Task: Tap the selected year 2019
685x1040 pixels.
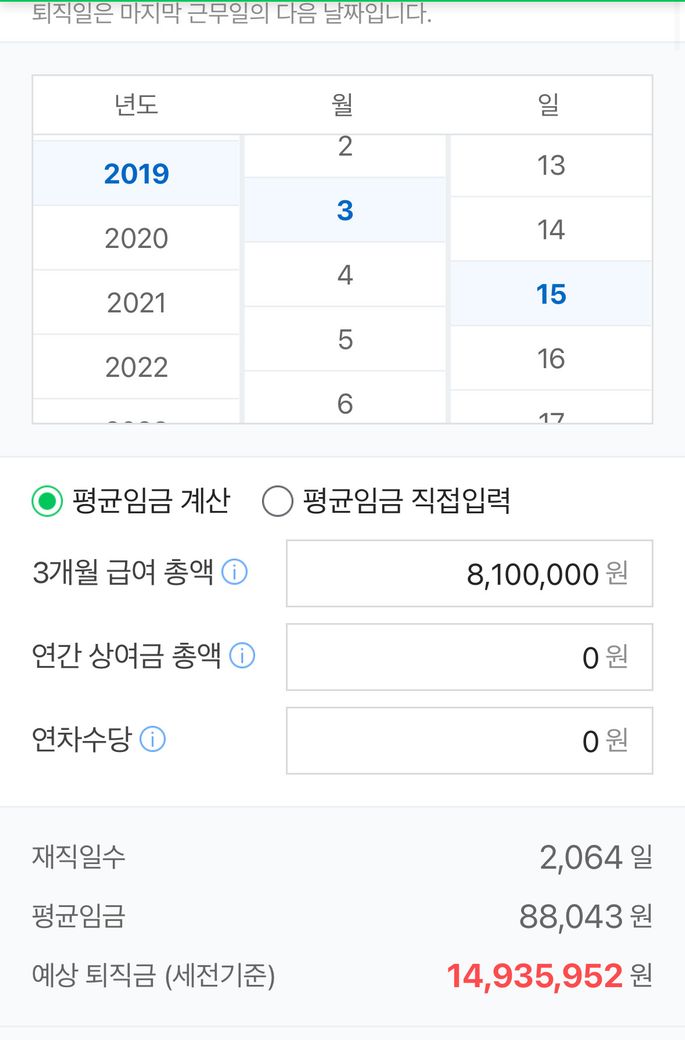Action: click(x=136, y=174)
